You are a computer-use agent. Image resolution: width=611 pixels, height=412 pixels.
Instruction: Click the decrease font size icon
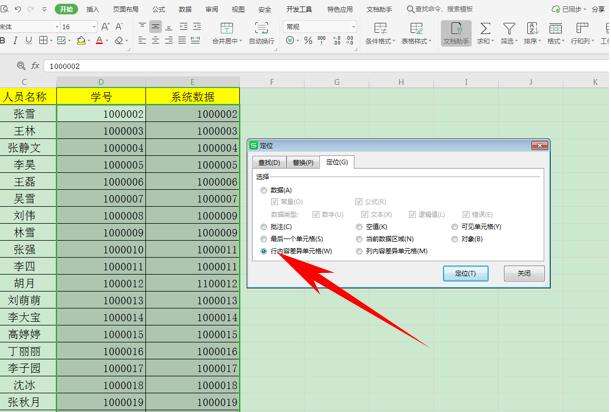(119, 27)
